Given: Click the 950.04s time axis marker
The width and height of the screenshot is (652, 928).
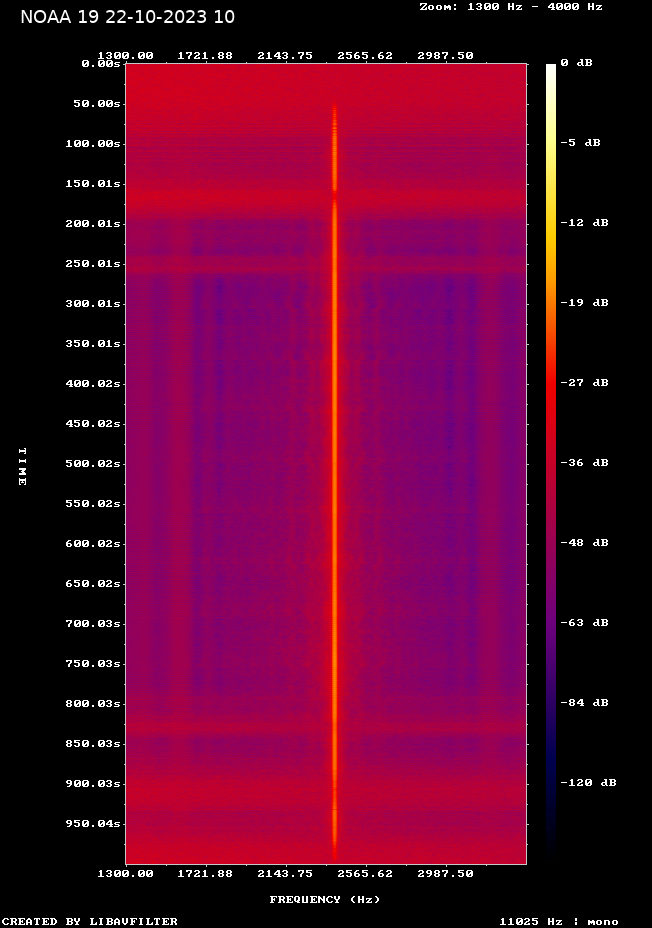Looking at the screenshot, I should pos(93,824).
